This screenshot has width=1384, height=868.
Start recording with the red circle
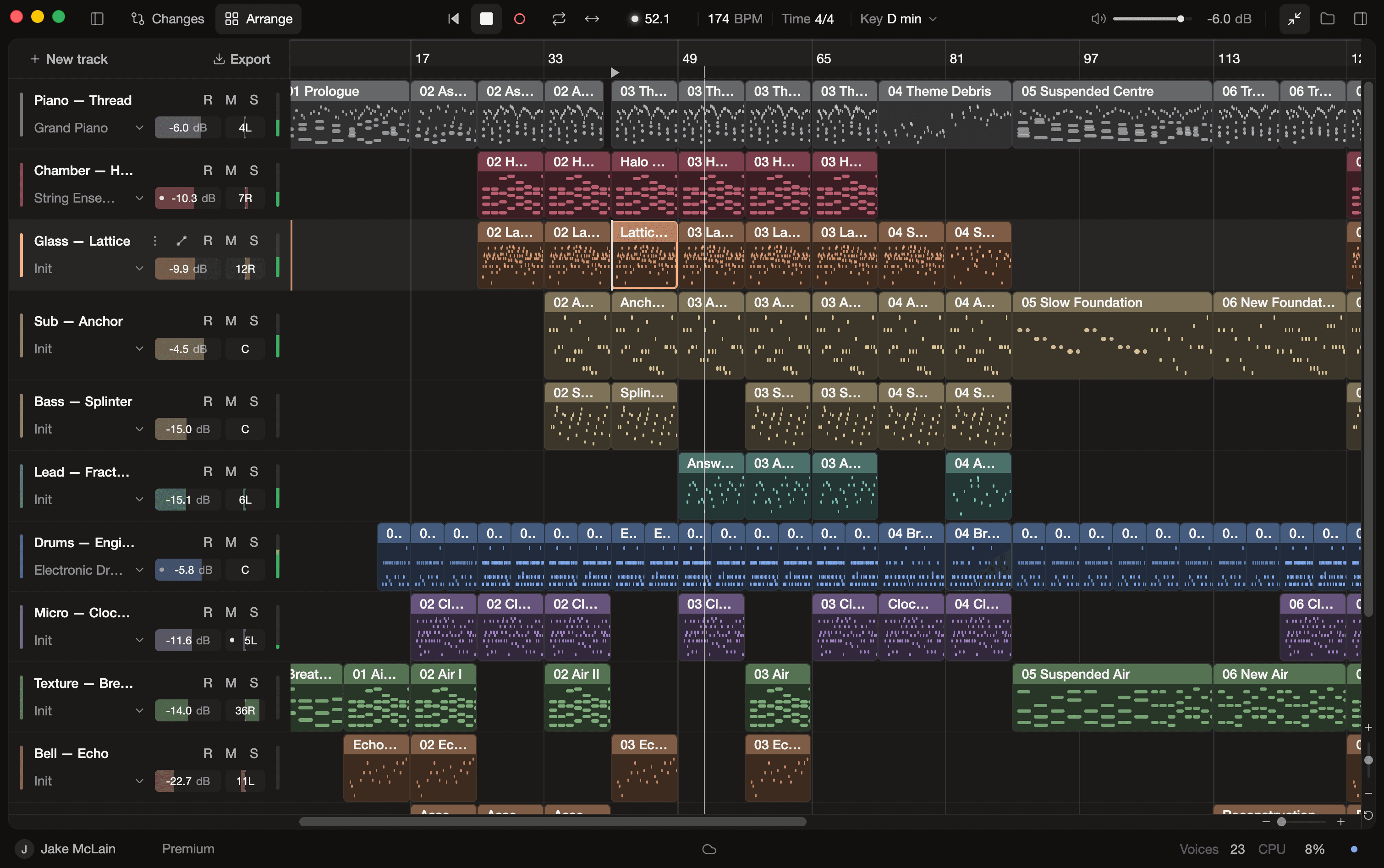(x=520, y=19)
